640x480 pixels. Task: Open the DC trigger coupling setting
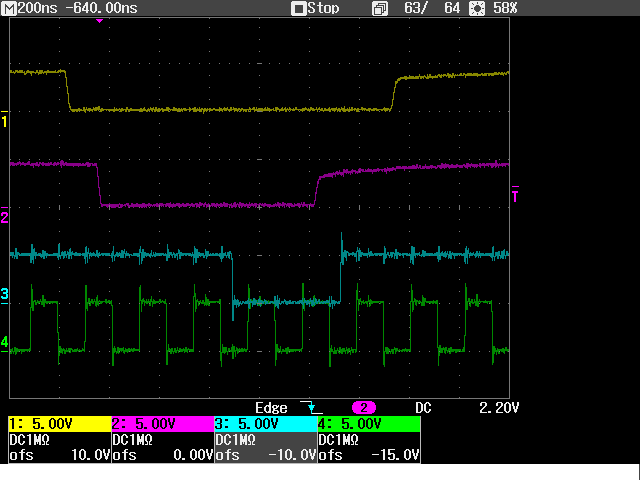(423, 408)
